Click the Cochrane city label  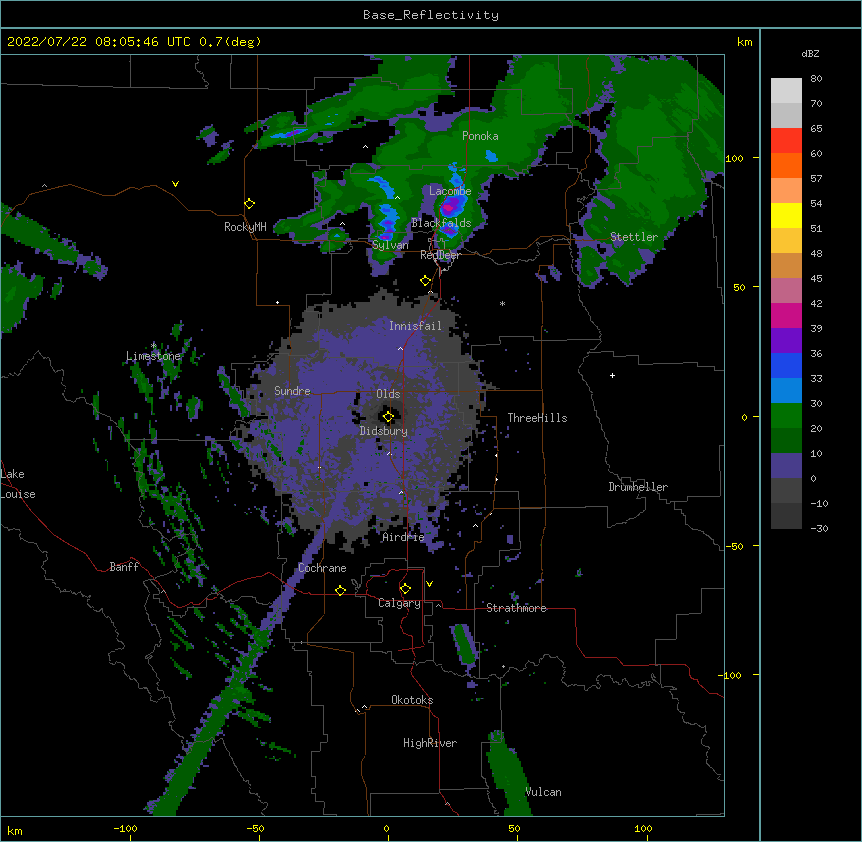tap(322, 568)
